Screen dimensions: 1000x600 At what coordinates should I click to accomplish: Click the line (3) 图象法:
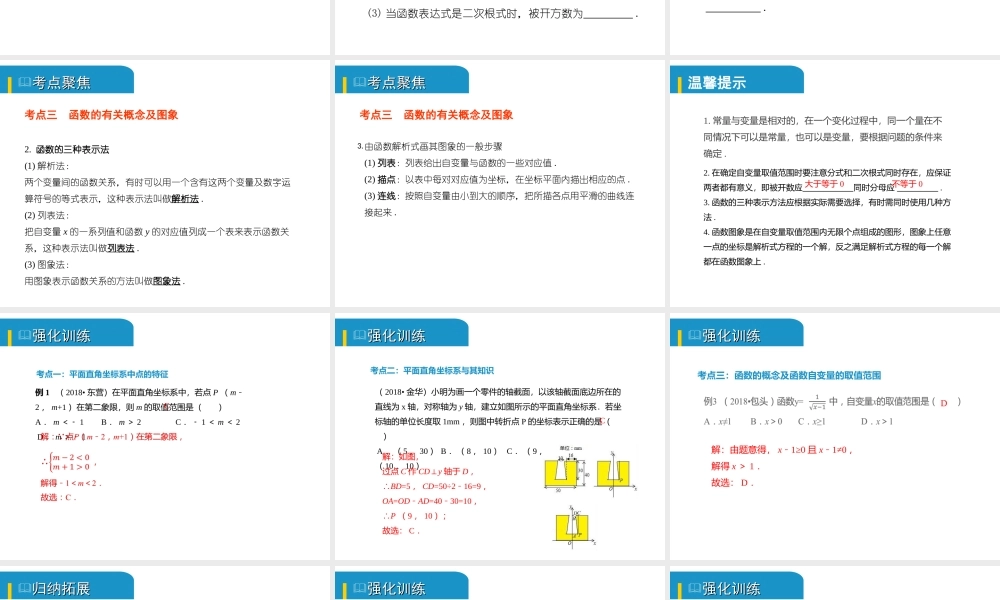(x=47, y=265)
